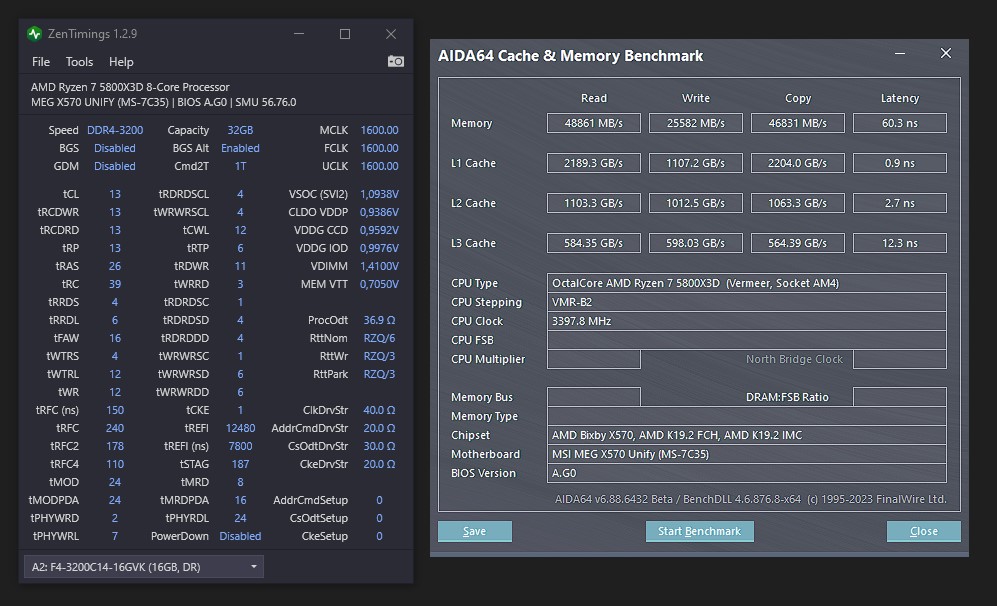
Task: Click the Motherboard field MSI MEG X570 Unify
Action: click(746, 454)
